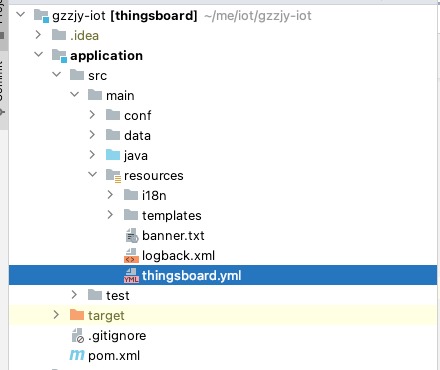Viewport: 440px width, 370px height.
Task: Expand the i18n folder
Action: pos(110,195)
